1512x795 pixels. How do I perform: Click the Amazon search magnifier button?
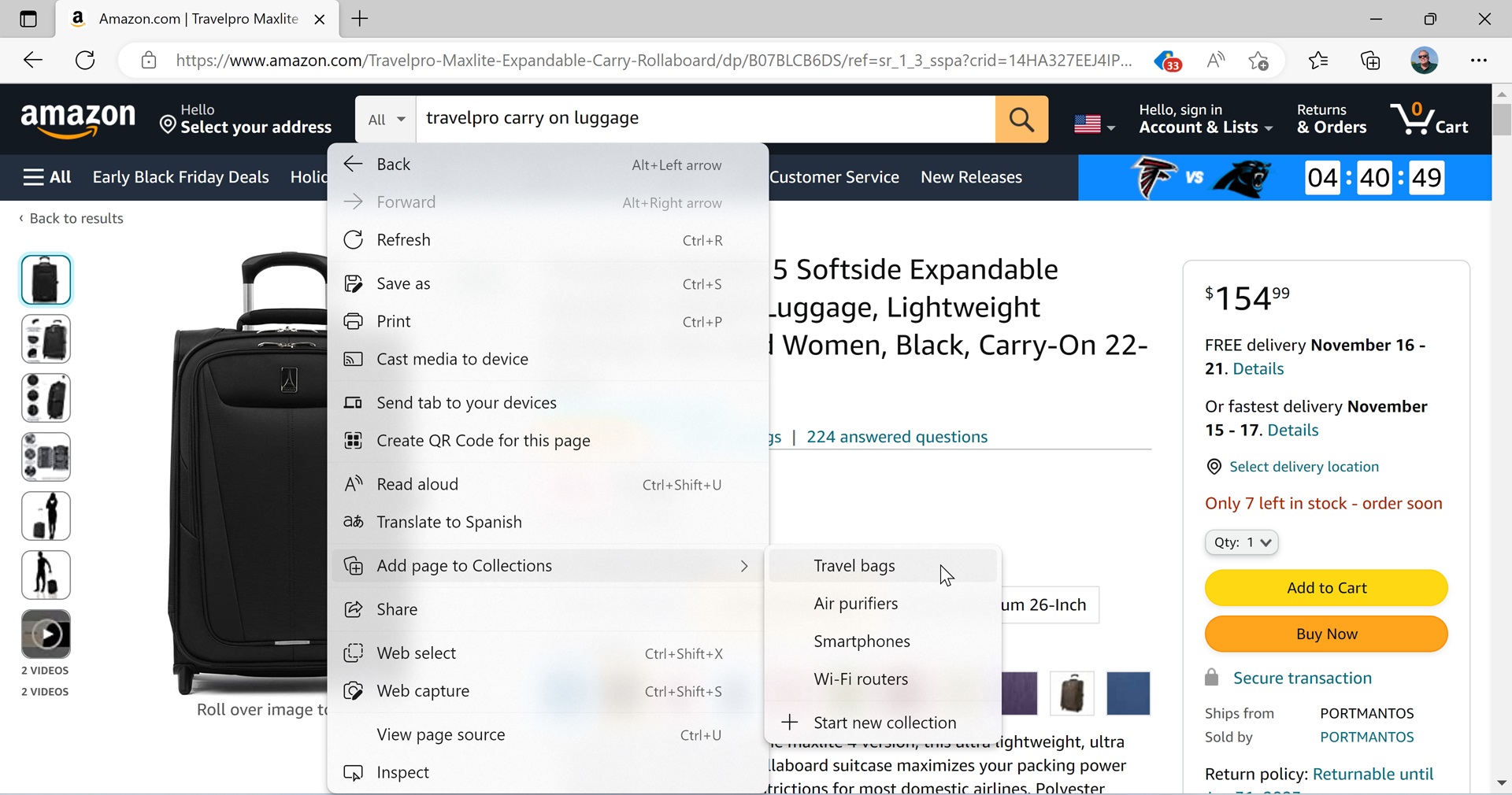1021,120
